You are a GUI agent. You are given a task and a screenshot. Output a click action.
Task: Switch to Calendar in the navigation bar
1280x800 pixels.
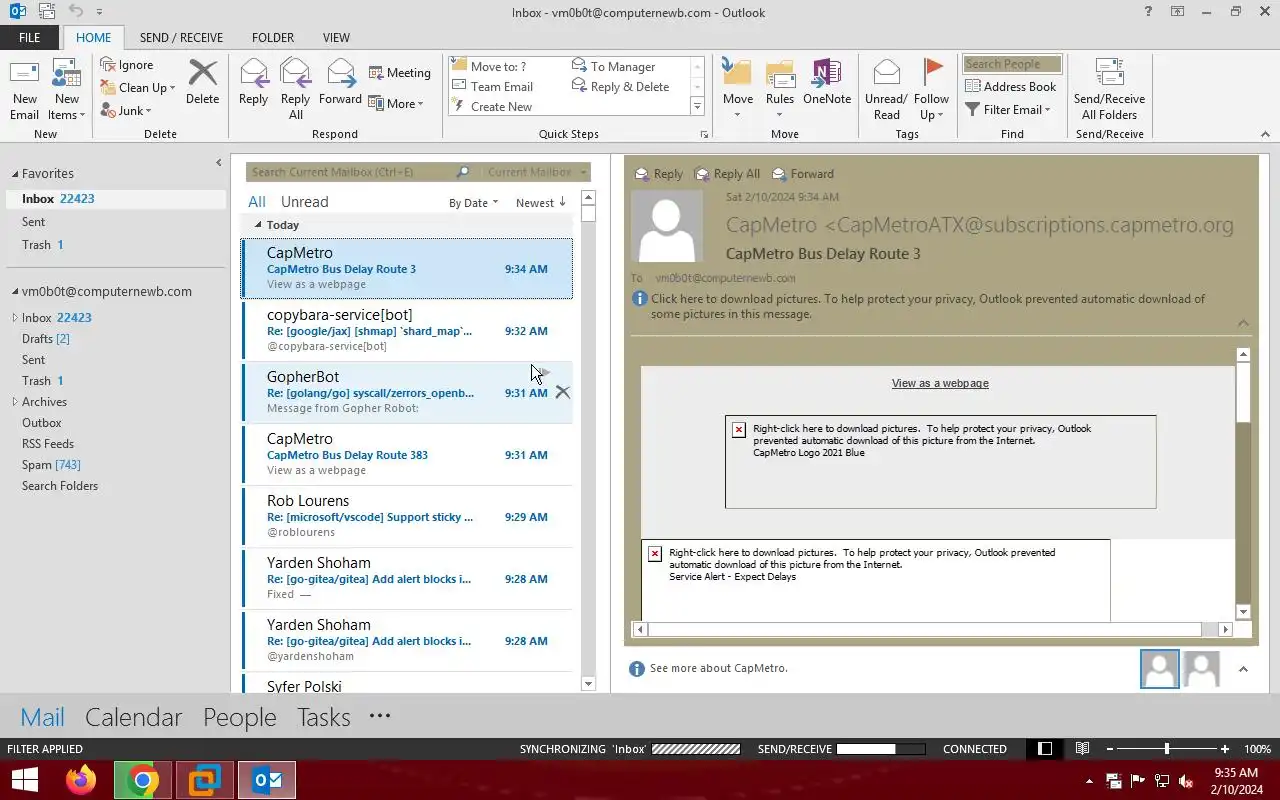[133, 717]
